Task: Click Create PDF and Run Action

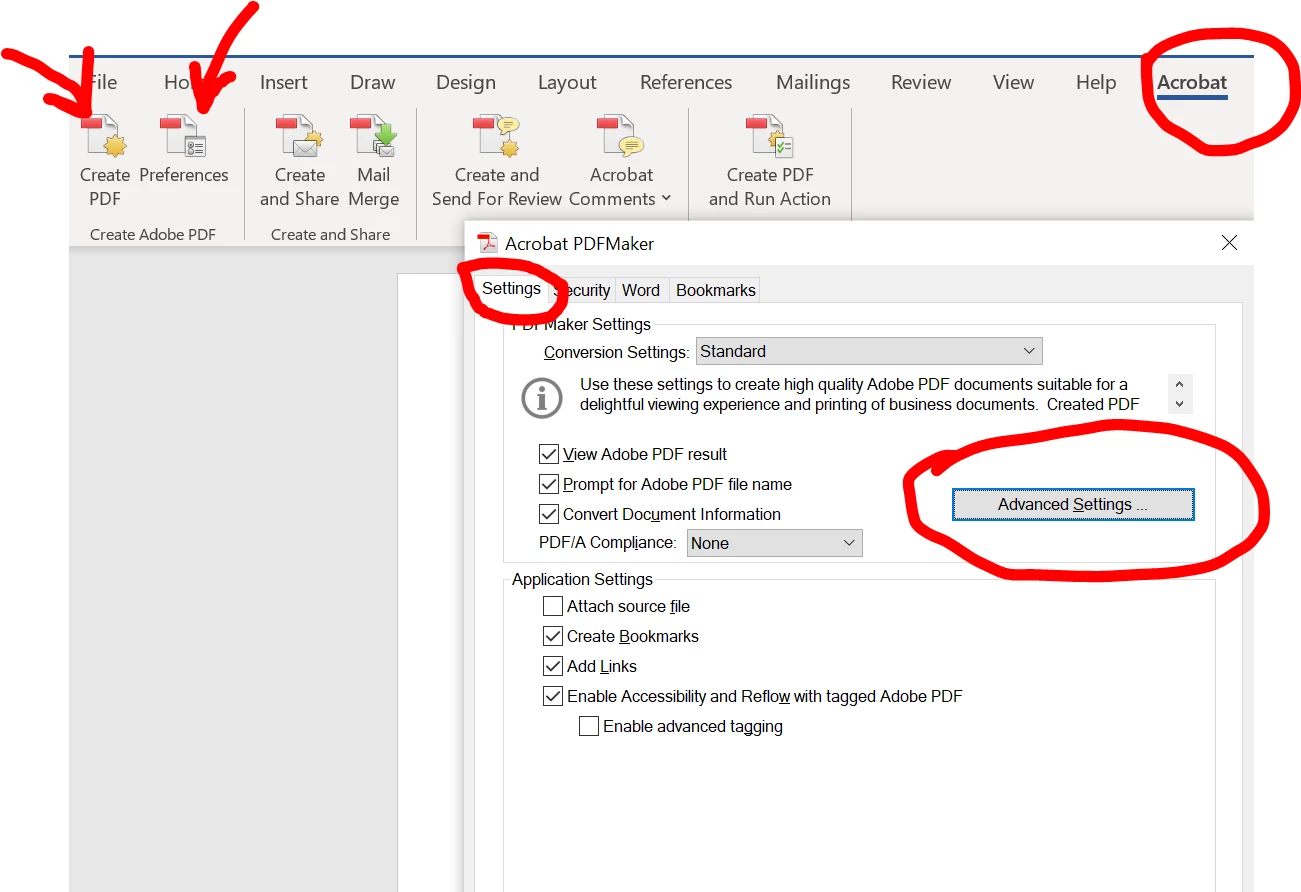Action: tap(770, 161)
